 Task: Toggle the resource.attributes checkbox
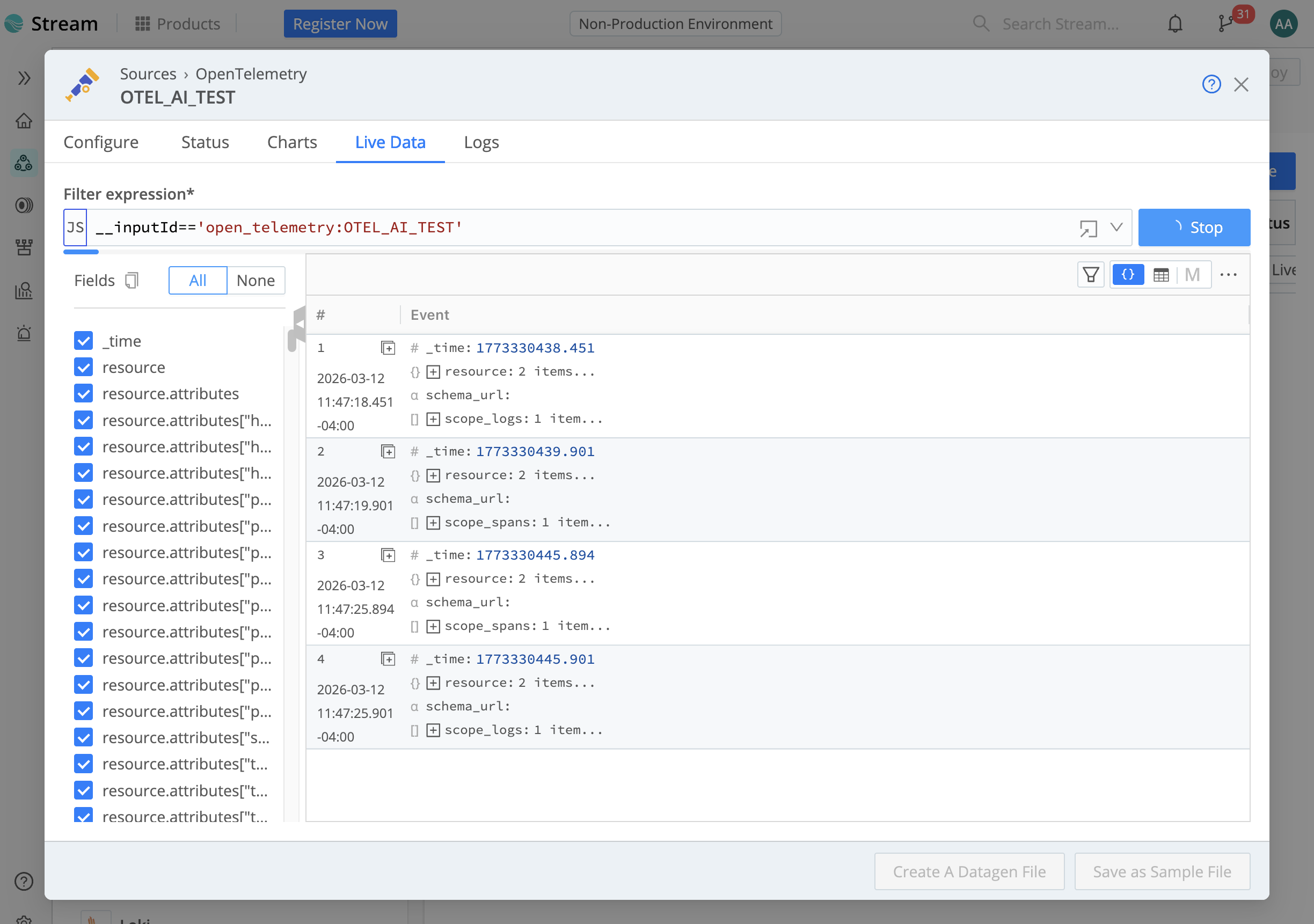click(84, 394)
